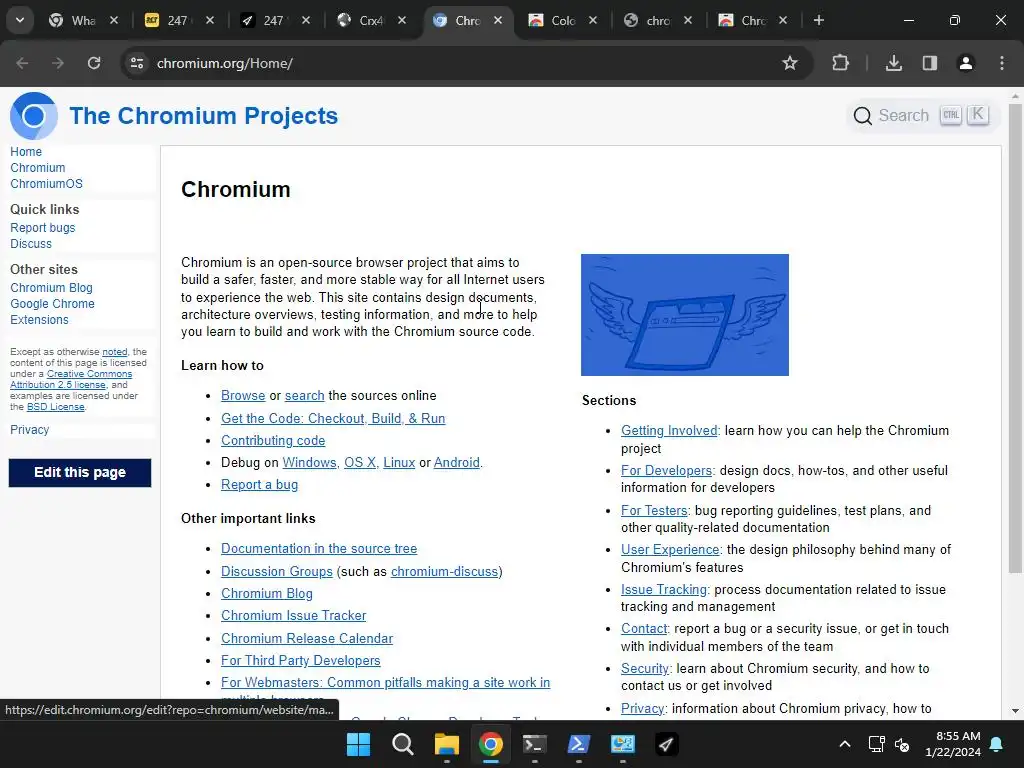The image size is (1024, 768).
Task: Open the Chrome three-dot menu
Action: pyautogui.click(x=1002, y=63)
